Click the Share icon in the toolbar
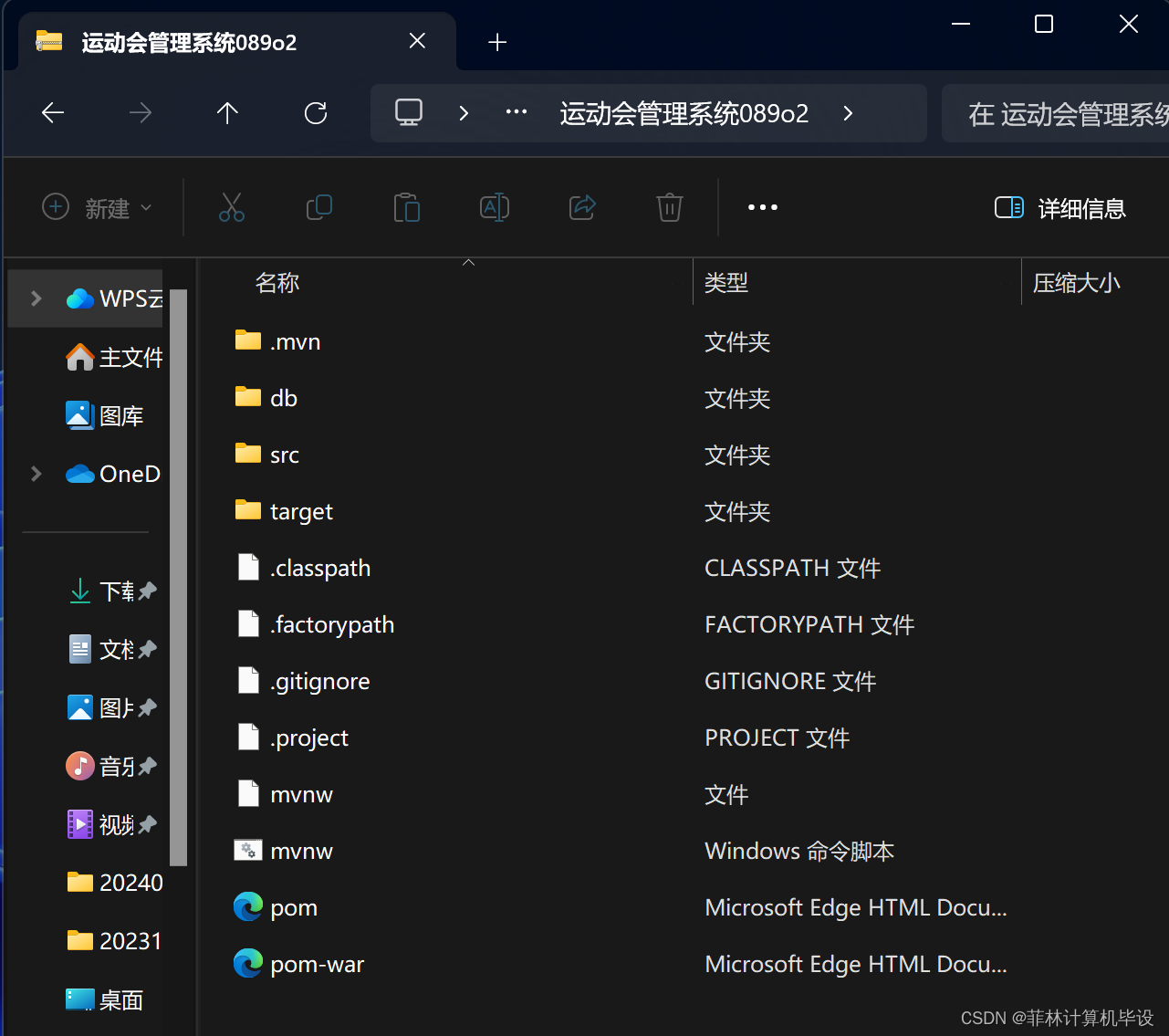1169x1036 pixels. [582, 207]
